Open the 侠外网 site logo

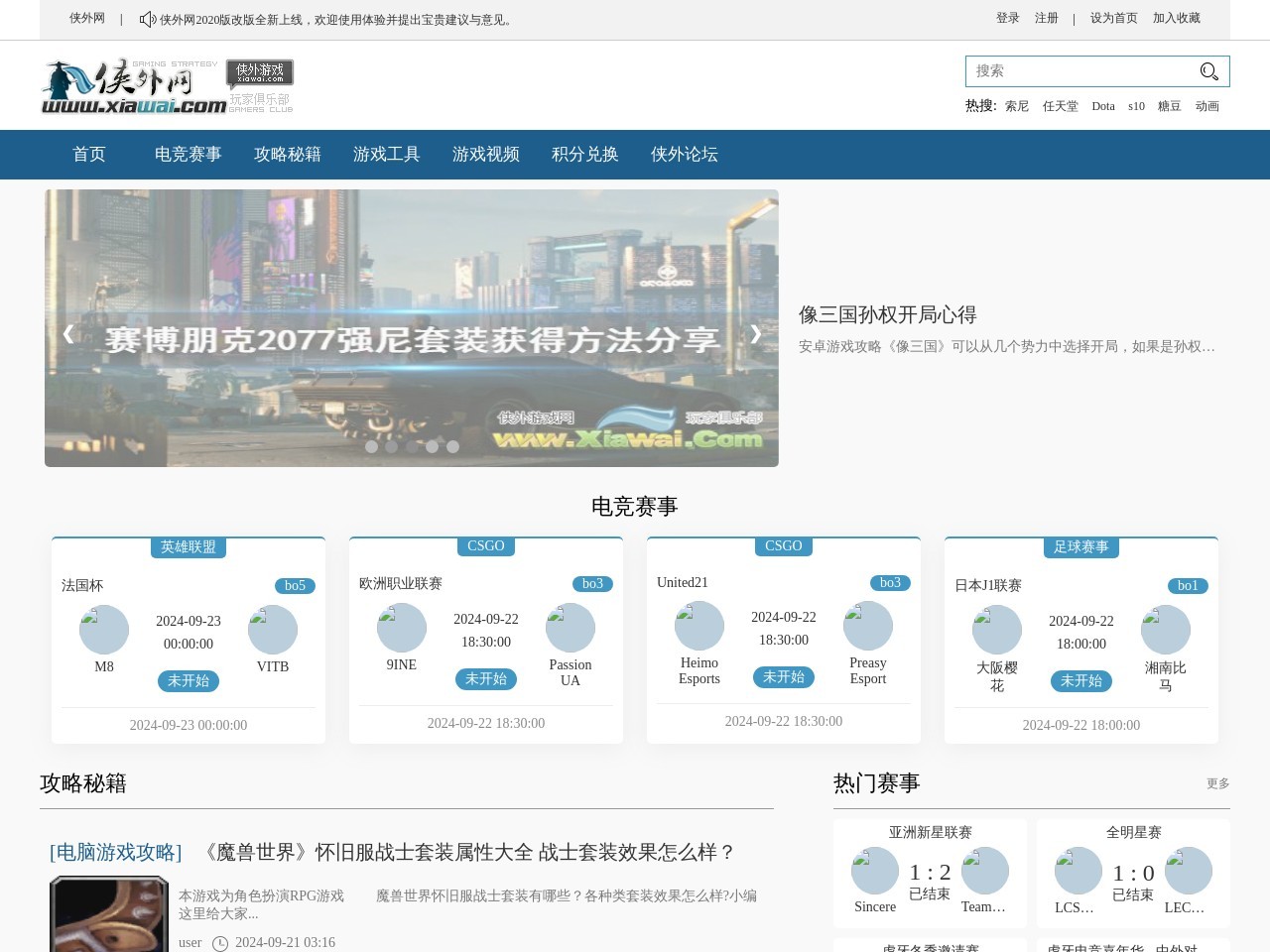(x=167, y=85)
